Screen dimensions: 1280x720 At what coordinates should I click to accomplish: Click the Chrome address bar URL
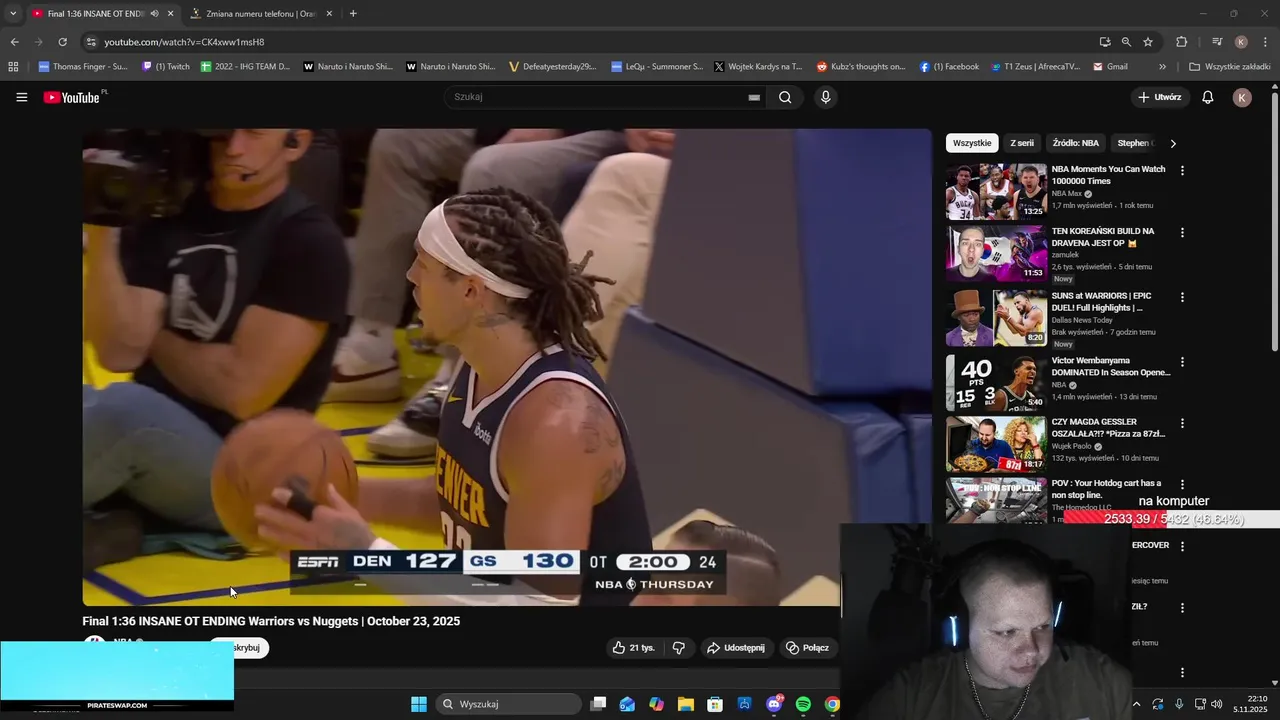(184, 42)
